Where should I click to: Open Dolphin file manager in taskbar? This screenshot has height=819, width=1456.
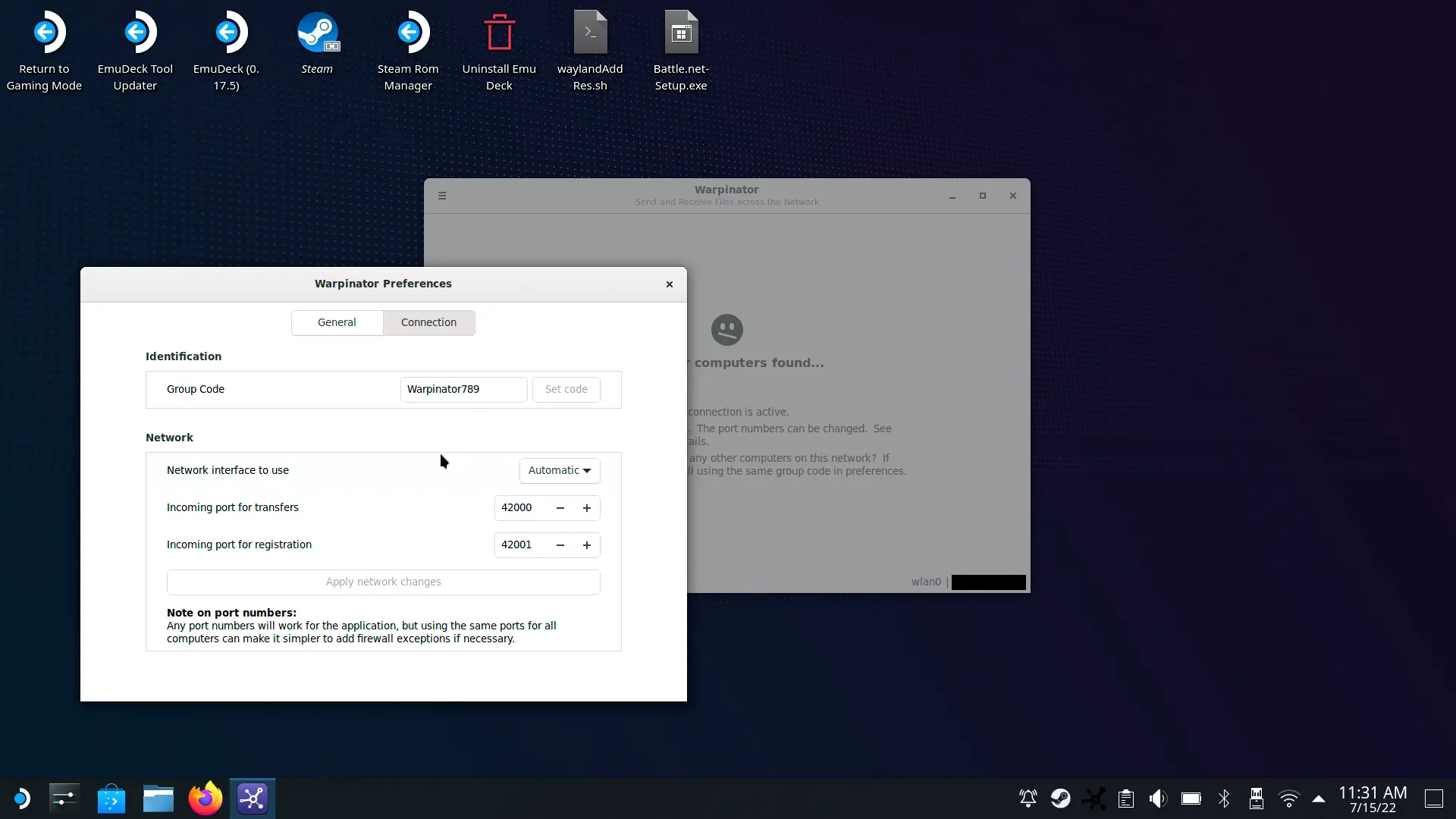158,799
